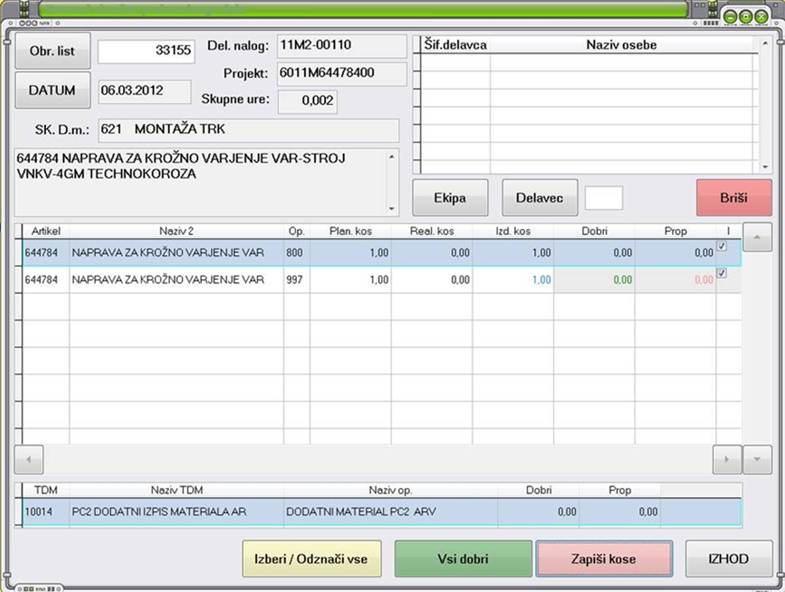Image resolution: width=785 pixels, height=592 pixels.
Task: Click description box scroll-up arrow
Action: pos(391,157)
